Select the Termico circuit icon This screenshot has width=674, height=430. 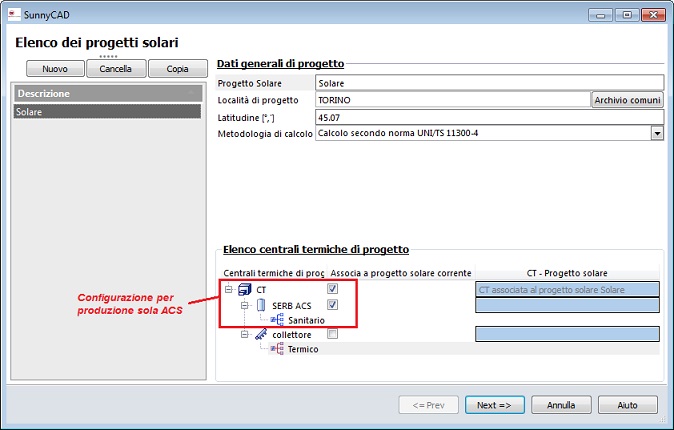click(x=277, y=350)
